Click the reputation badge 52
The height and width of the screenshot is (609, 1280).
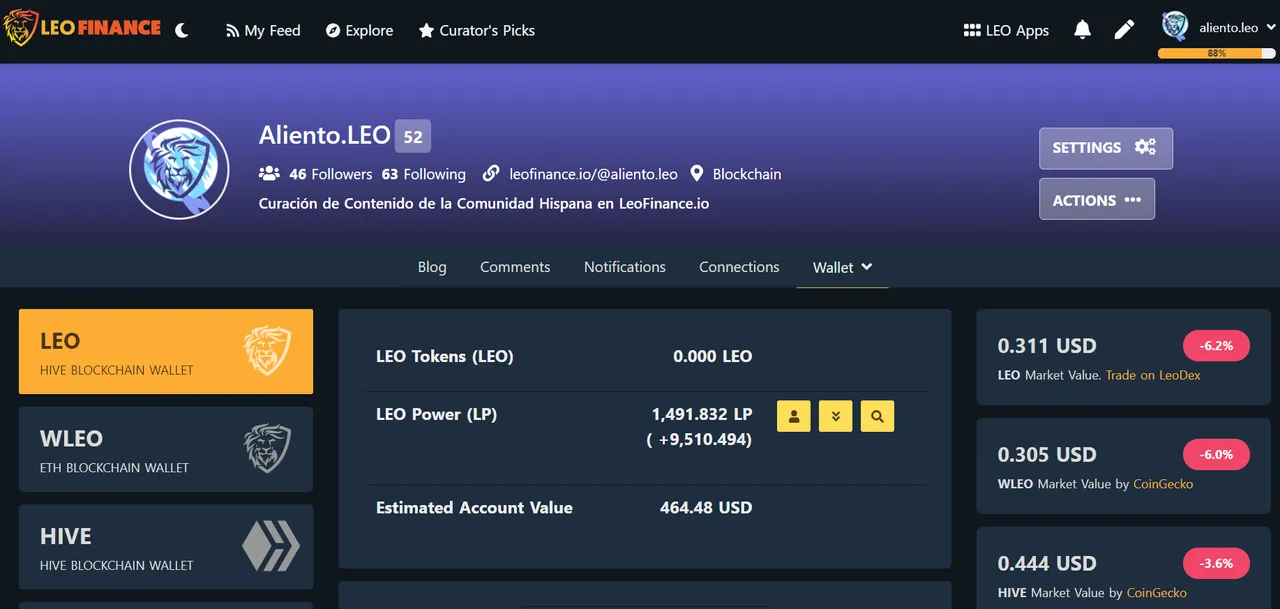click(x=413, y=136)
